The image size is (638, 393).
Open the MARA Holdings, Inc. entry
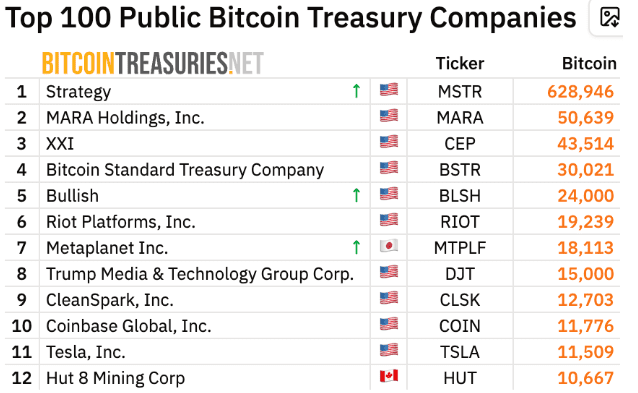125,118
